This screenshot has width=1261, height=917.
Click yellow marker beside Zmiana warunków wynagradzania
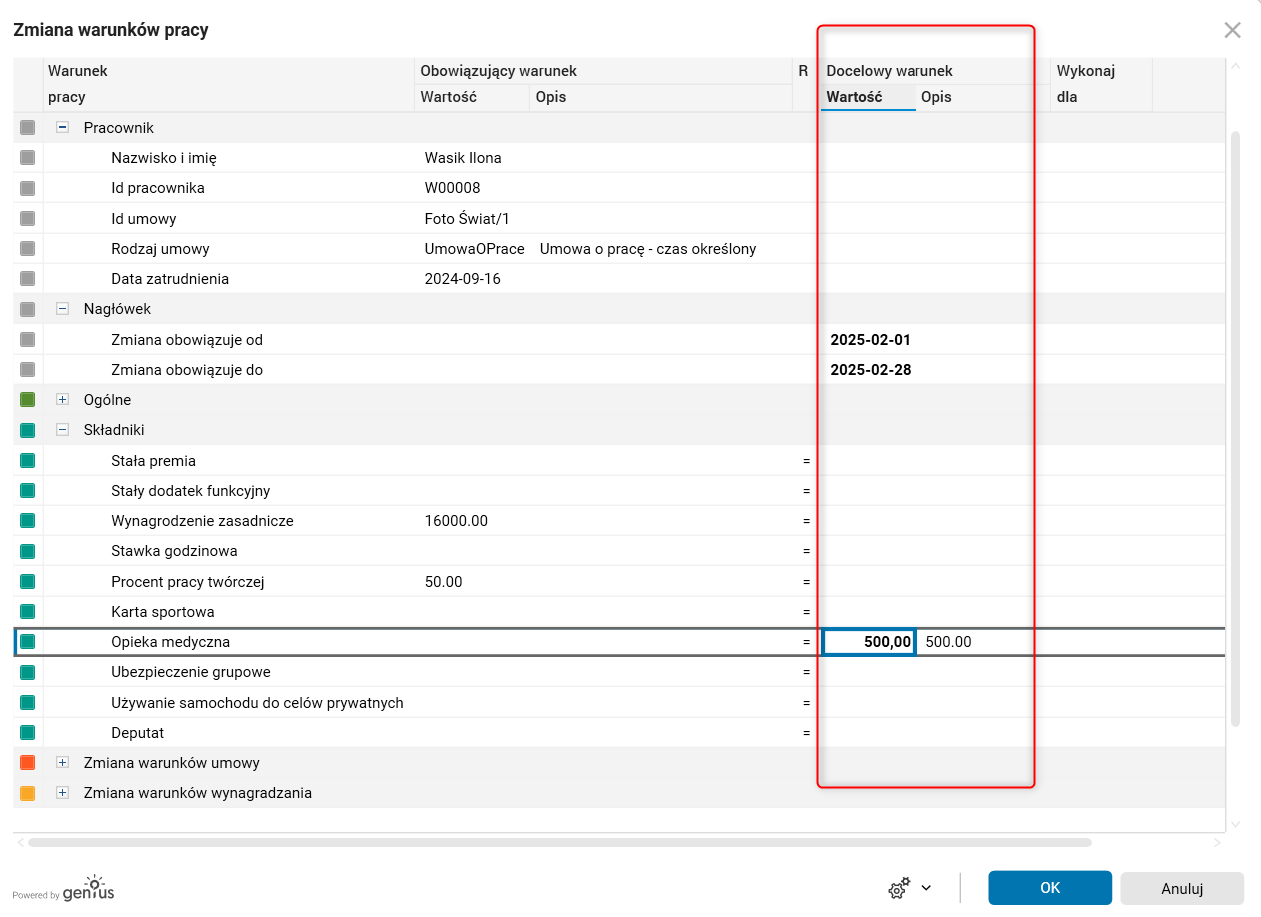pyautogui.click(x=27, y=793)
